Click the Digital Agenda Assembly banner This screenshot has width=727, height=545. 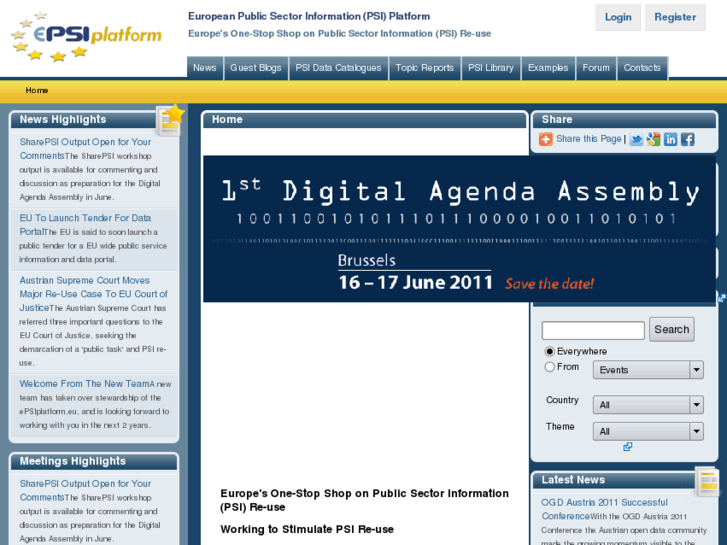click(459, 229)
